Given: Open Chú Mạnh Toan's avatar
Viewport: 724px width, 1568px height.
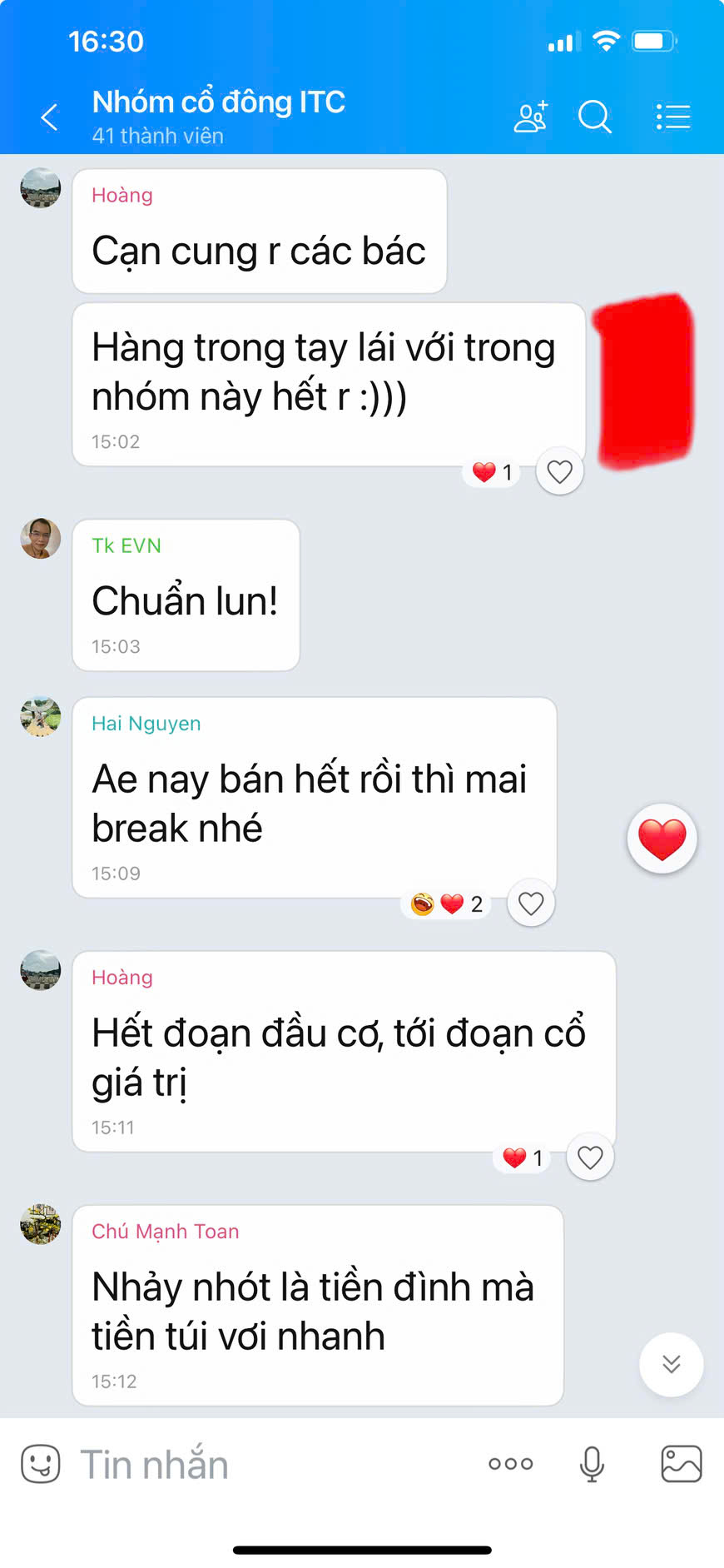Looking at the screenshot, I should coord(41,1224).
